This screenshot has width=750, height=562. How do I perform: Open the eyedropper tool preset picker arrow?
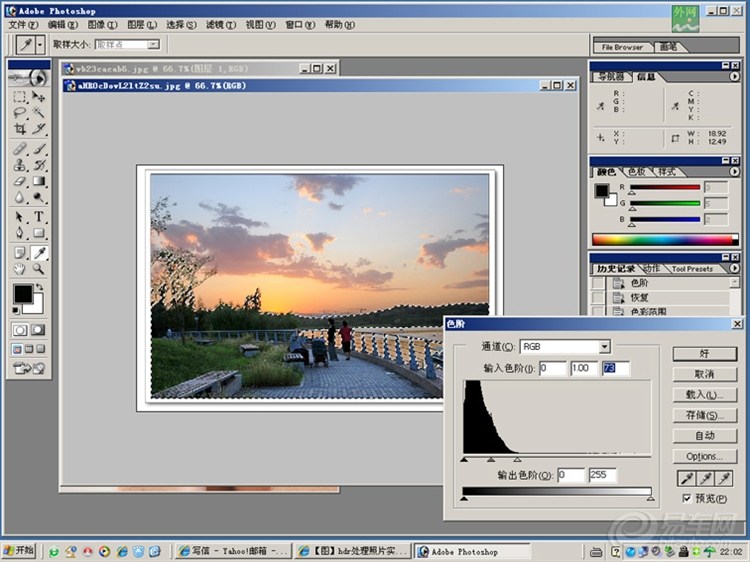coord(40,44)
